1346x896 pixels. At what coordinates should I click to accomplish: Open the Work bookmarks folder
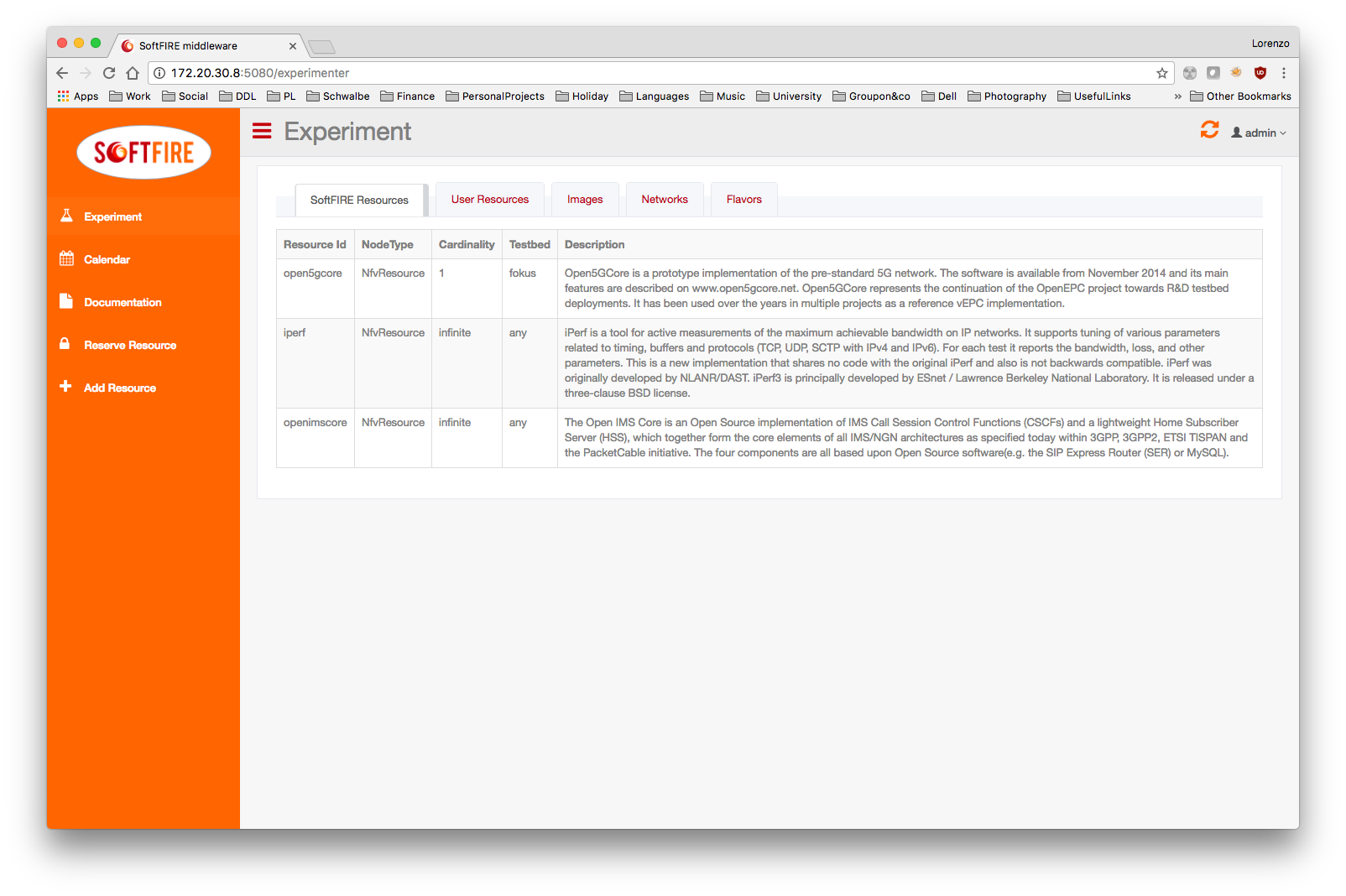130,96
